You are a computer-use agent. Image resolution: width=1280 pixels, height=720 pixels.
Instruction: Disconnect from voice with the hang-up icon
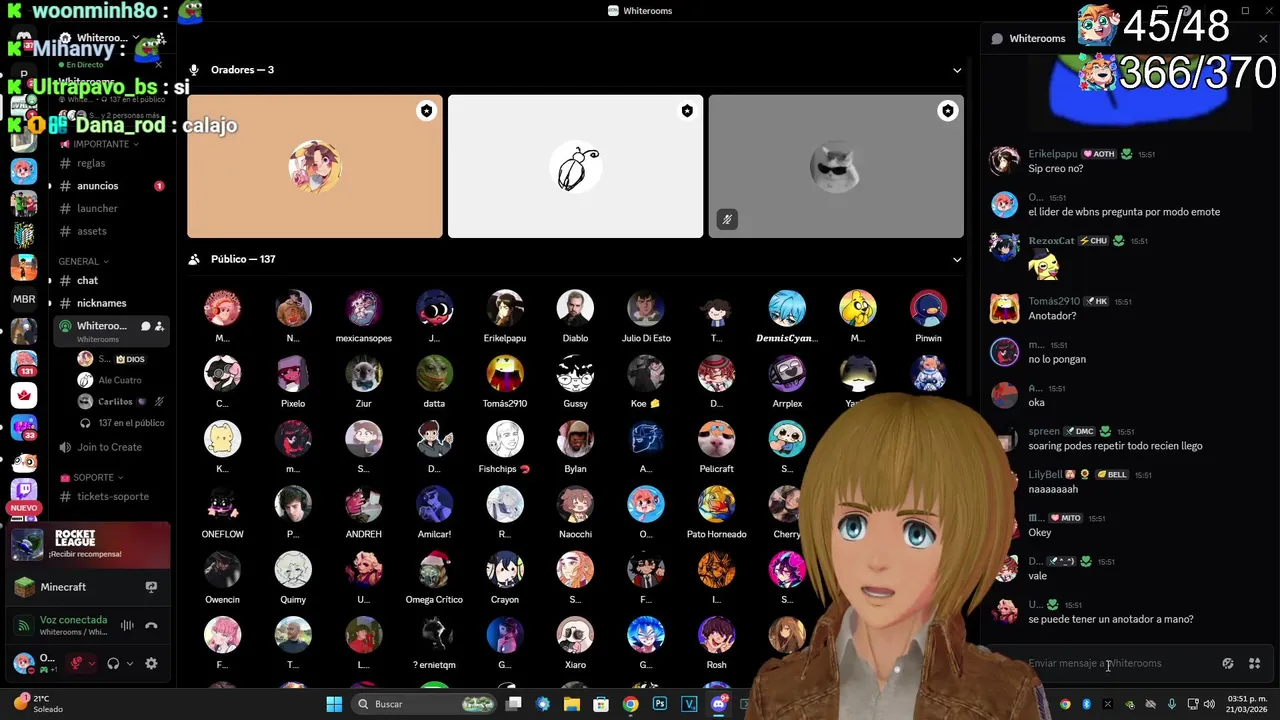(151, 626)
